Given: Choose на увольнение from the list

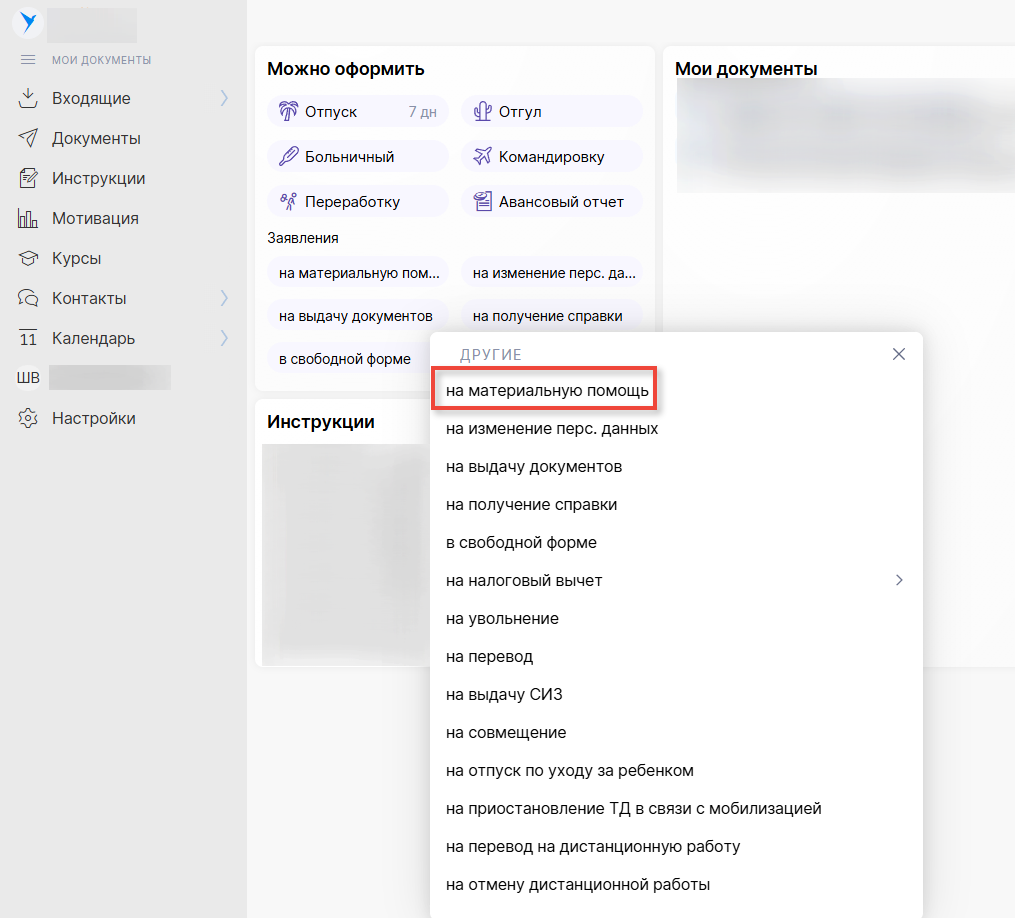Looking at the screenshot, I should pos(502,618).
